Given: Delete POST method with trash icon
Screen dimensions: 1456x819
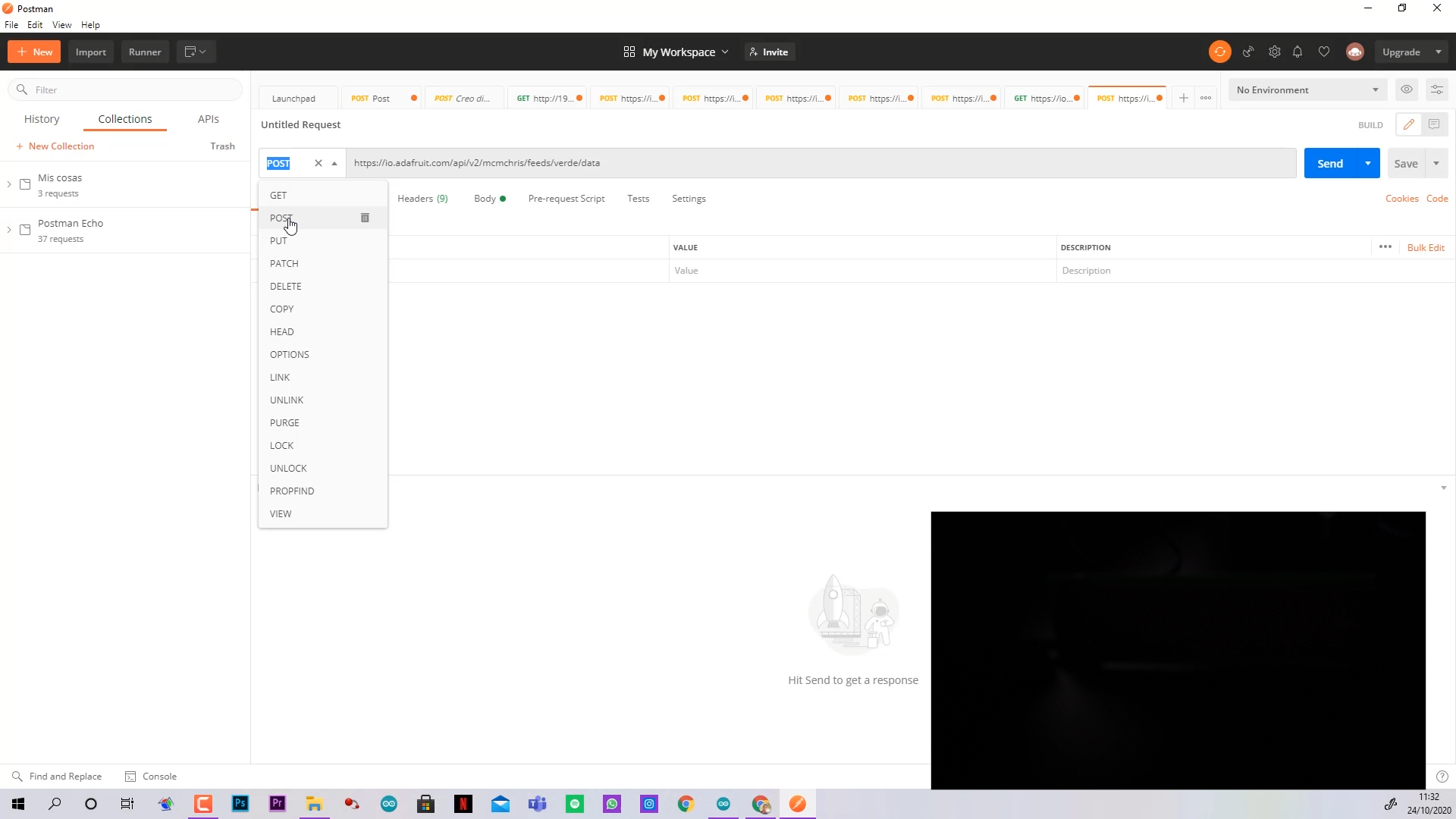Looking at the screenshot, I should click(365, 218).
